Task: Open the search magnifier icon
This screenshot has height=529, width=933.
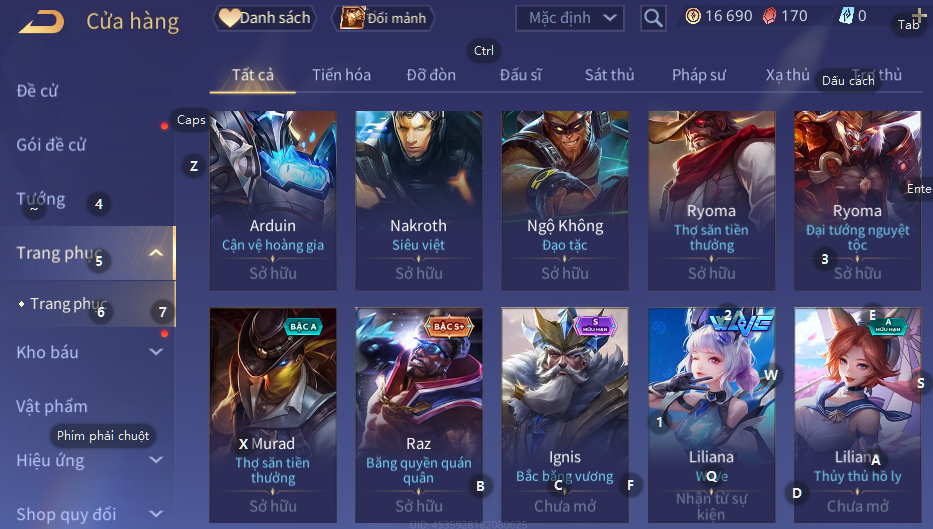Action: 653,18
